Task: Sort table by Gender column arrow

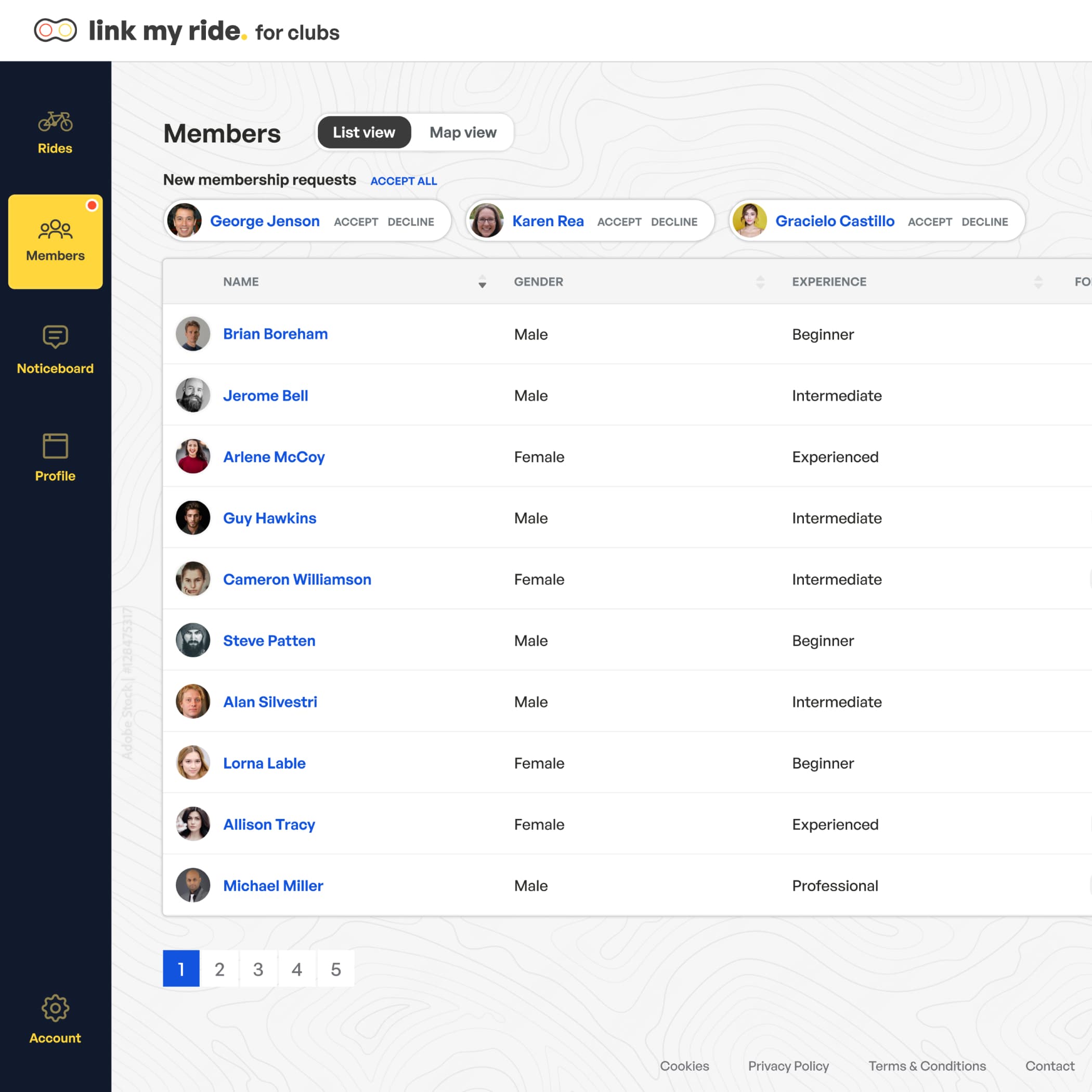Action: (x=760, y=281)
